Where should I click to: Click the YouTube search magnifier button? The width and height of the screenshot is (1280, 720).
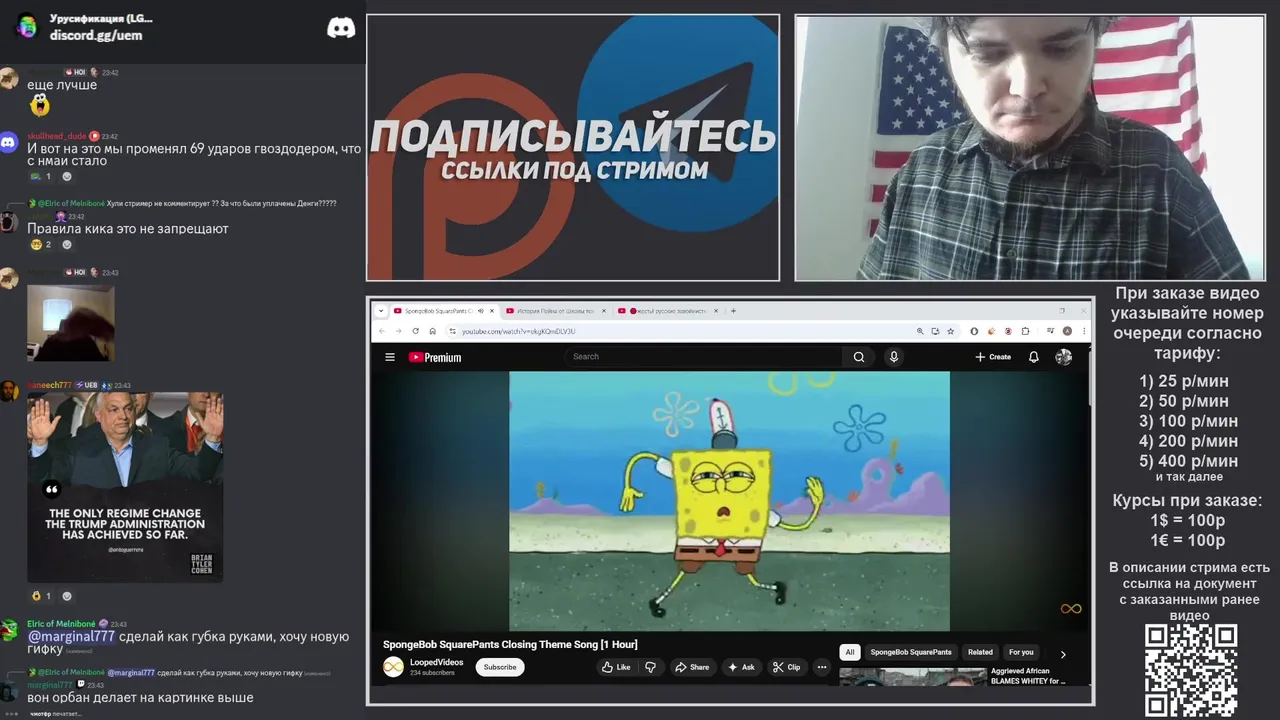pyautogui.click(x=859, y=356)
